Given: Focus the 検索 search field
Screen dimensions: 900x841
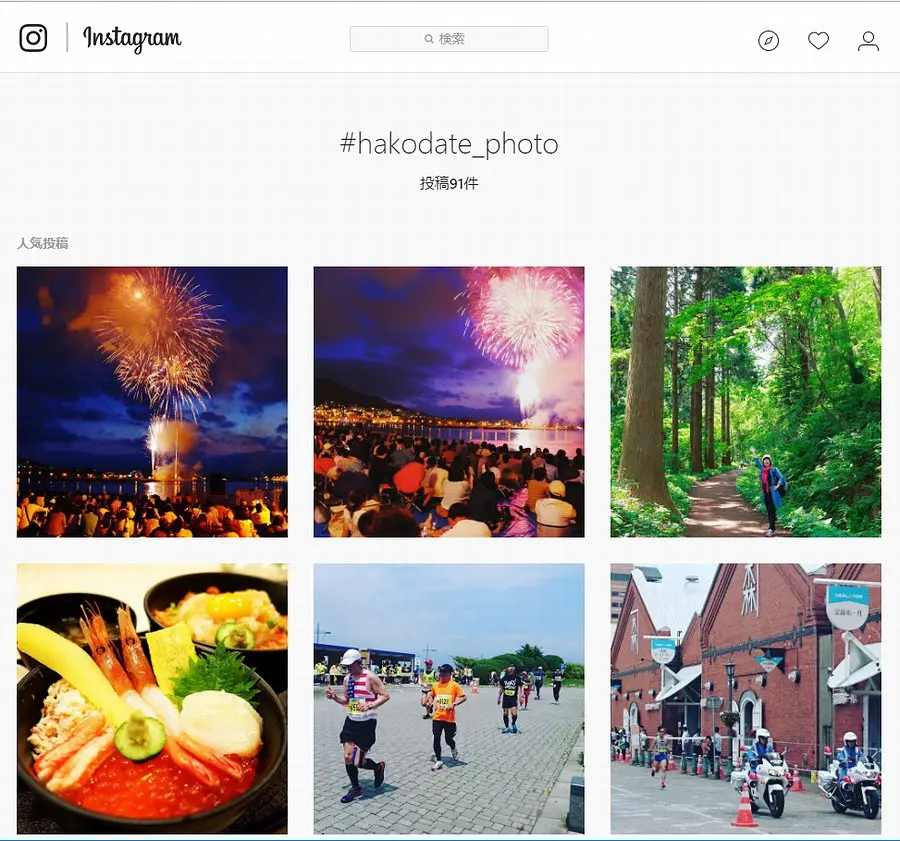Looking at the screenshot, I should (449, 39).
